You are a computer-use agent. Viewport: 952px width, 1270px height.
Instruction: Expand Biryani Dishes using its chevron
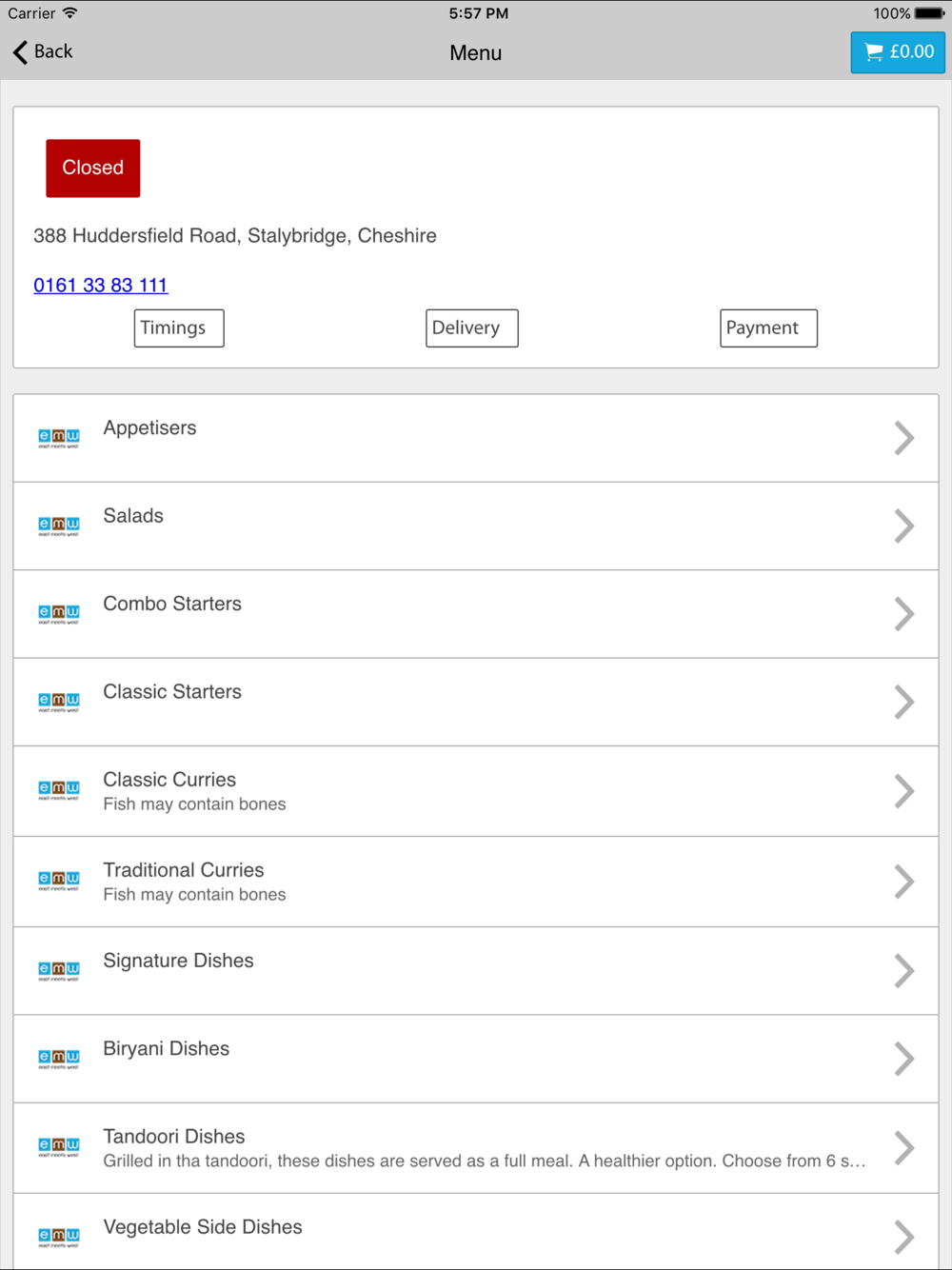pyautogui.click(x=904, y=1059)
